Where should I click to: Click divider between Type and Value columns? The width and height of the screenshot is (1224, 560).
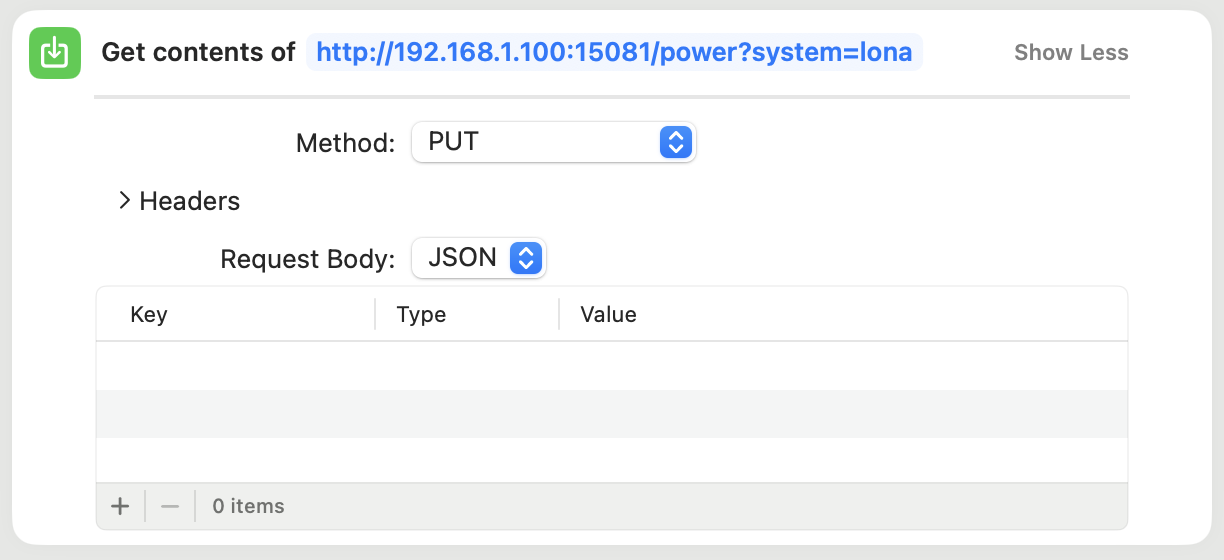pyautogui.click(x=559, y=314)
